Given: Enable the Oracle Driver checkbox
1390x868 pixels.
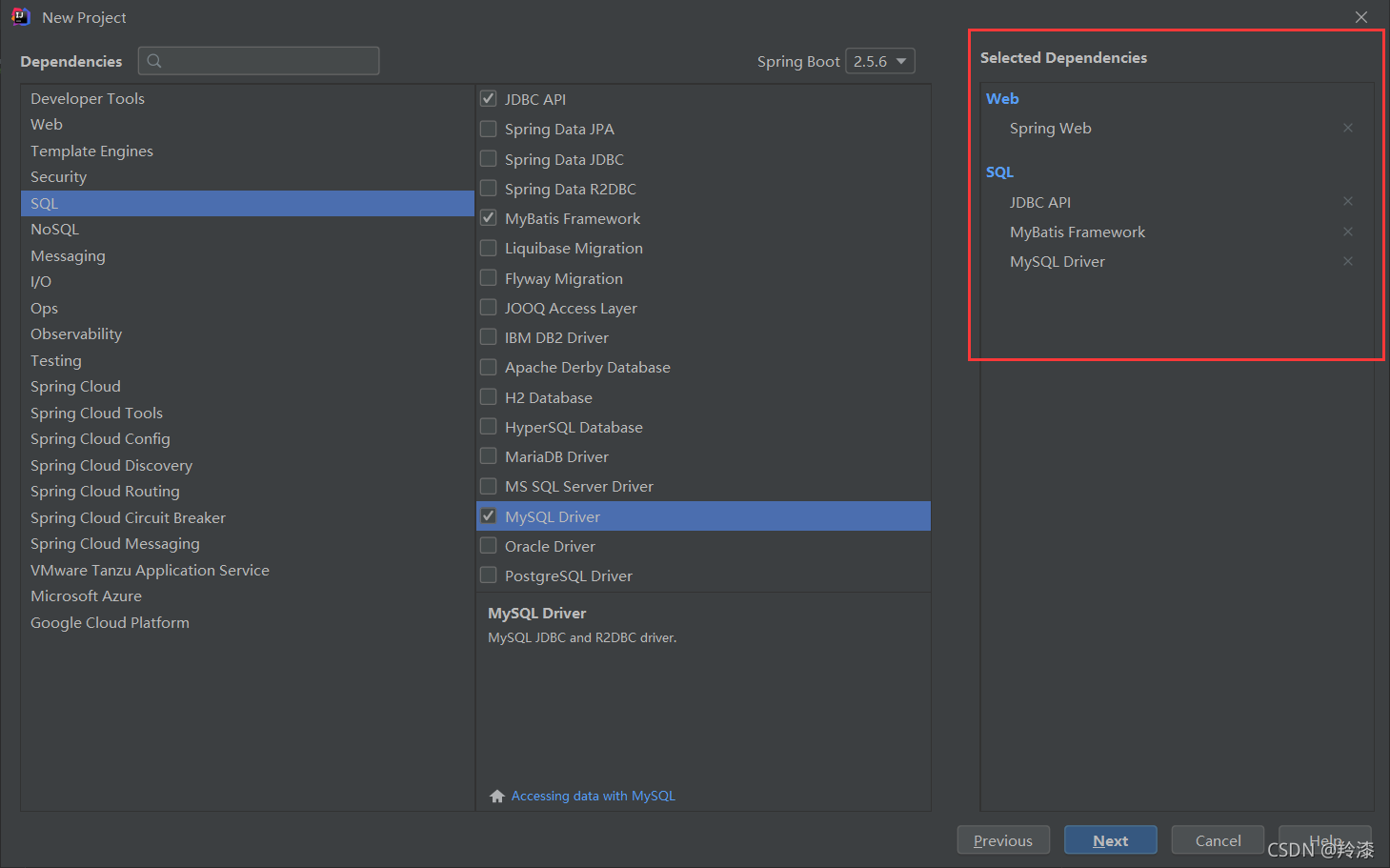Looking at the screenshot, I should (489, 545).
